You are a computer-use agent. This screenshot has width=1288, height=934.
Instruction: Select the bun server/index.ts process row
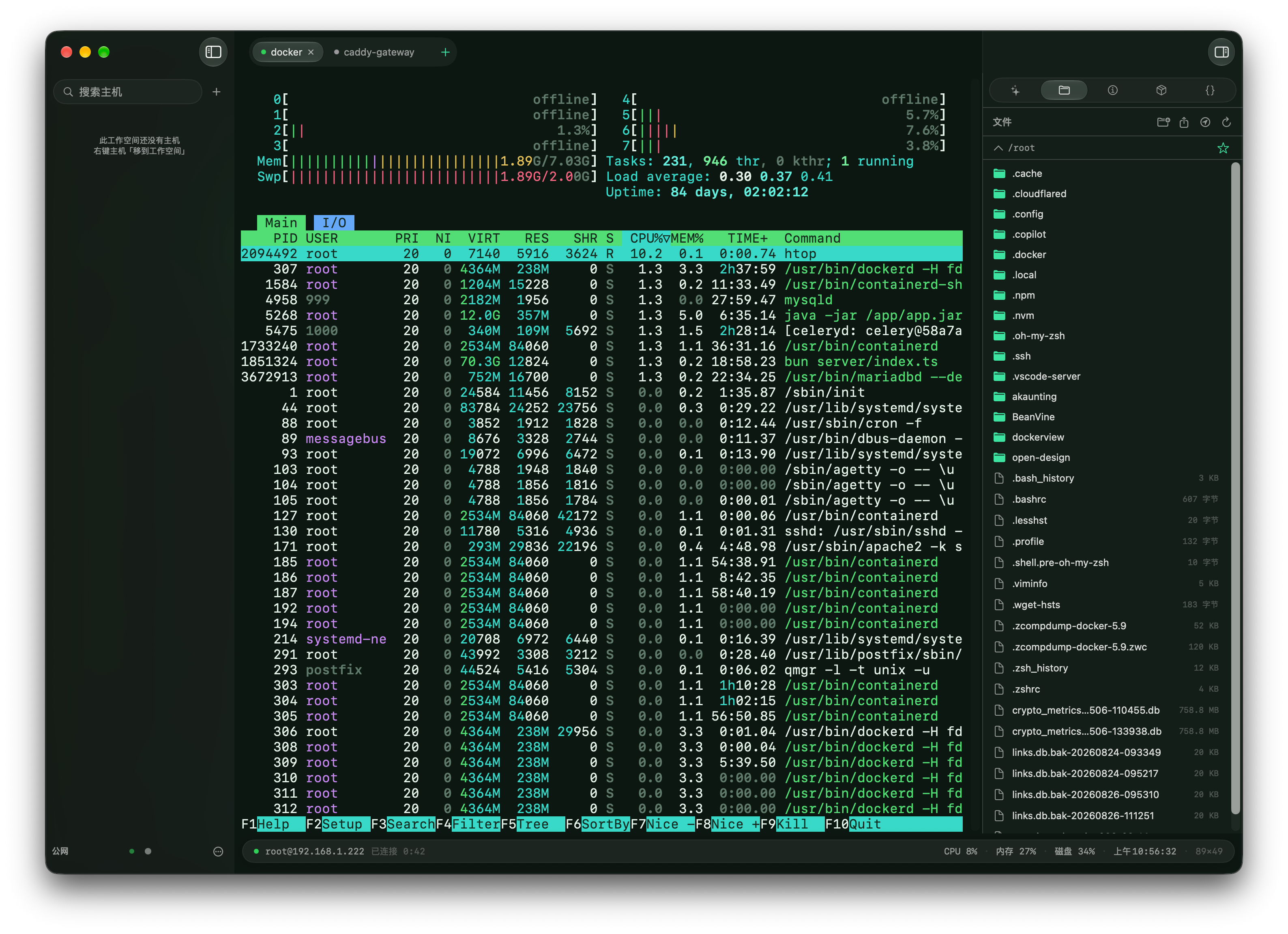pos(601,362)
